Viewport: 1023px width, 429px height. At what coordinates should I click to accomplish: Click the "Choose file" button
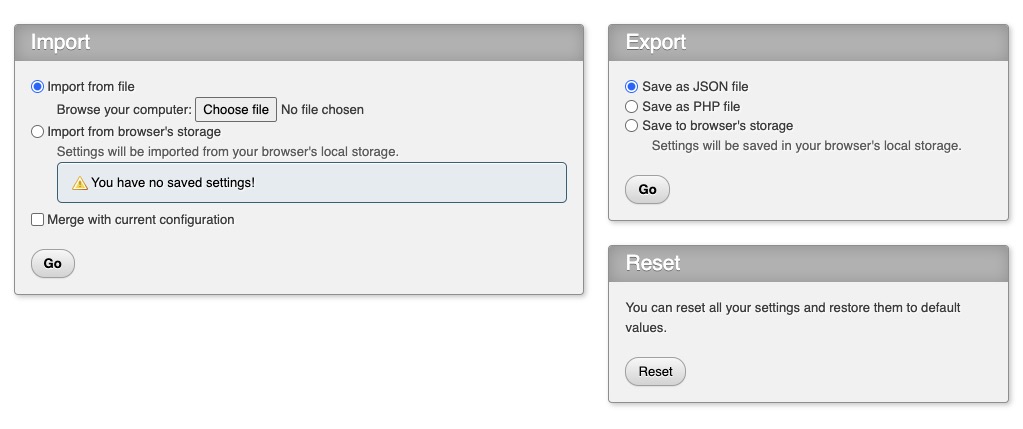click(x=236, y=109)
